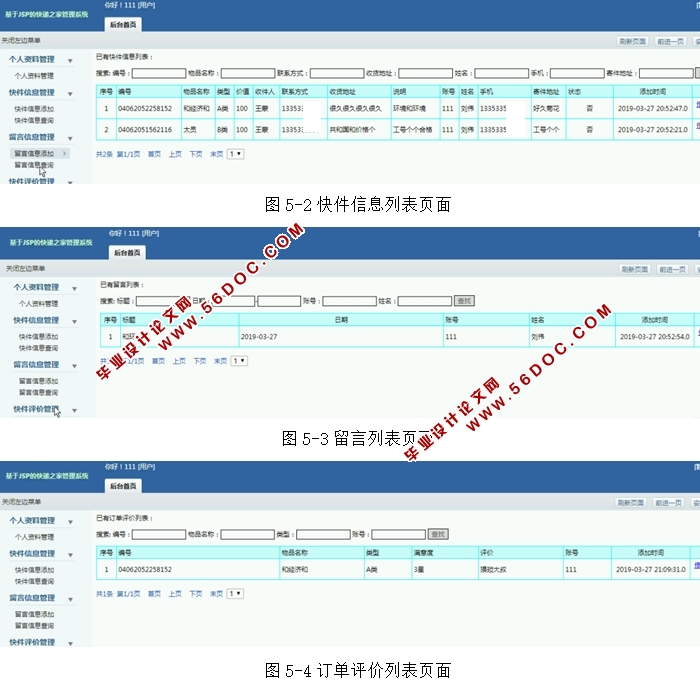Screen dimensions: 700x700
Task: Collapse 留言信息管理 arrow in Figure 5-3 sidebar
Action: (75, 366)
